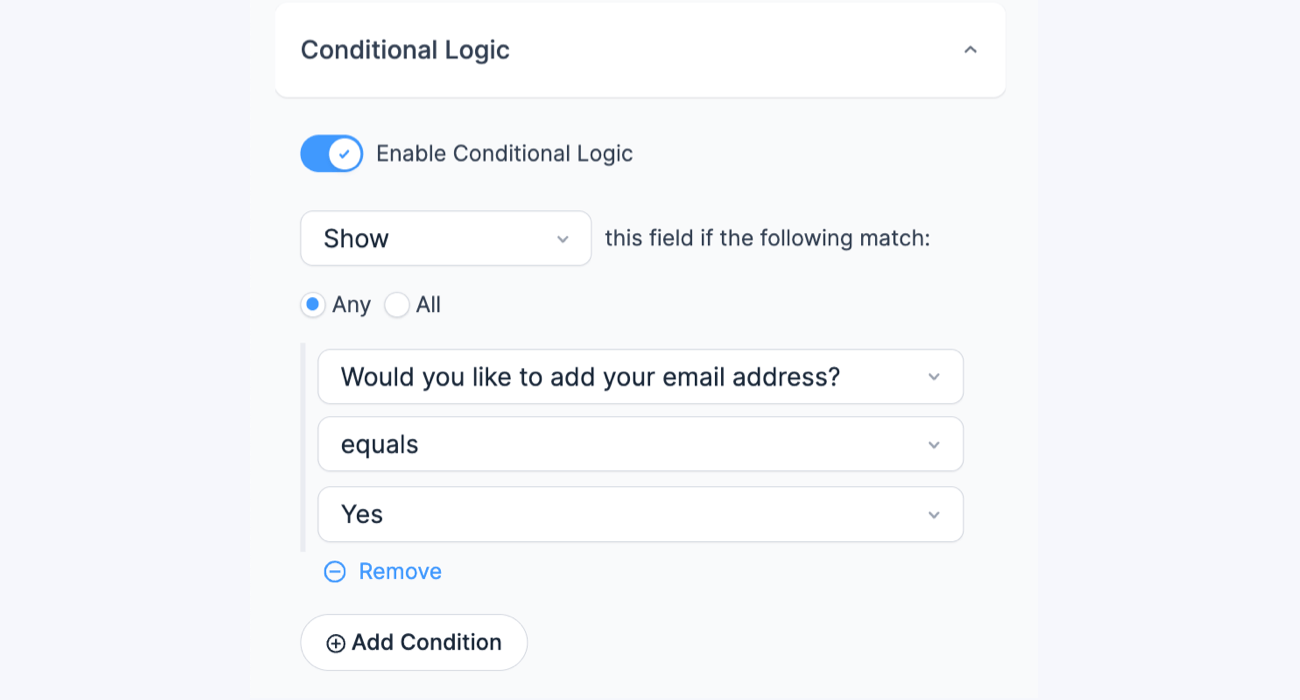The height and width of the screenshot is (700, 1300).
Task: Click the collapse chevron on Conditional Logic panel
Action: click(x=970, y=48)
